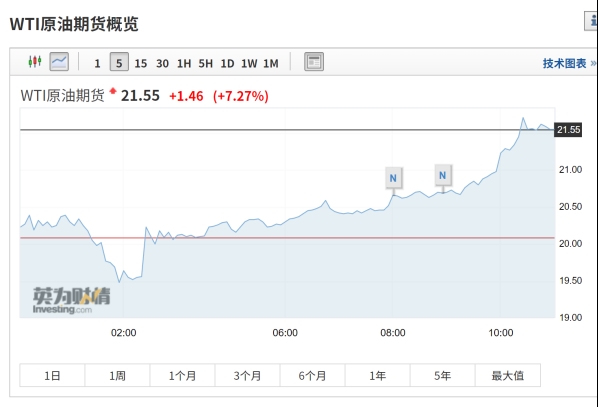The width and height of the screenshot is (598, 407).
Task: Select the 1日 range tab
Action: pos(52,376)
